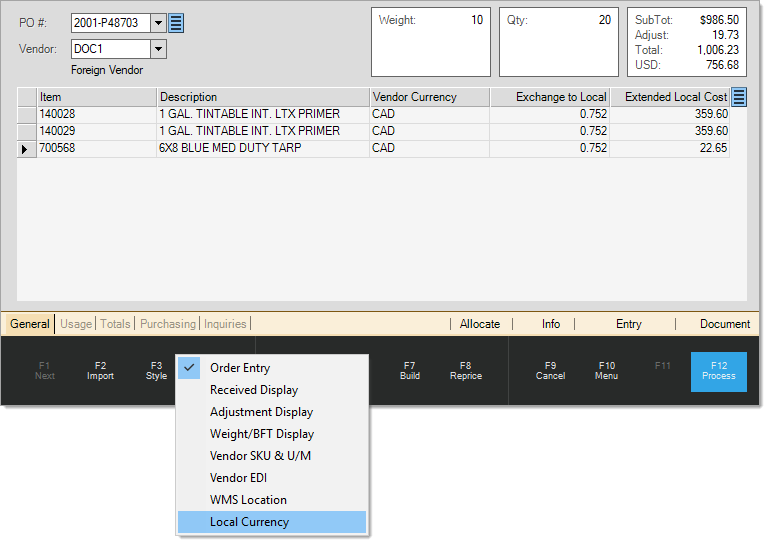The height and width of the screenshot is (543, 767).
Task: Click the Qty totals box
Action: 559,42
